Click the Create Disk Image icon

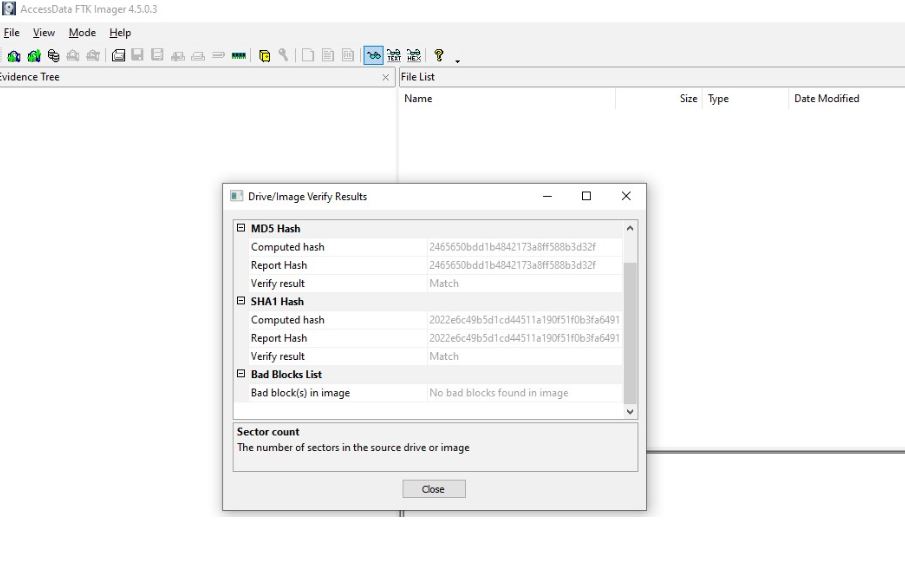118,55
